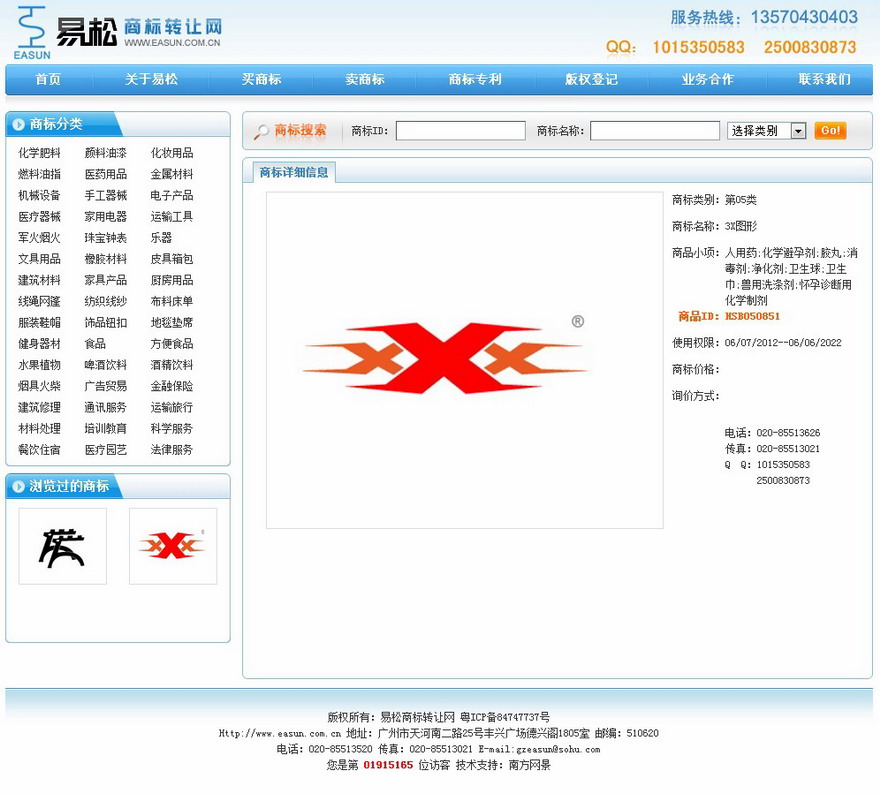Click the 浏览过的商标 panel header icon
Viewport: 880px width, 794px height.
pyautogui.click(x=19, y=487)
